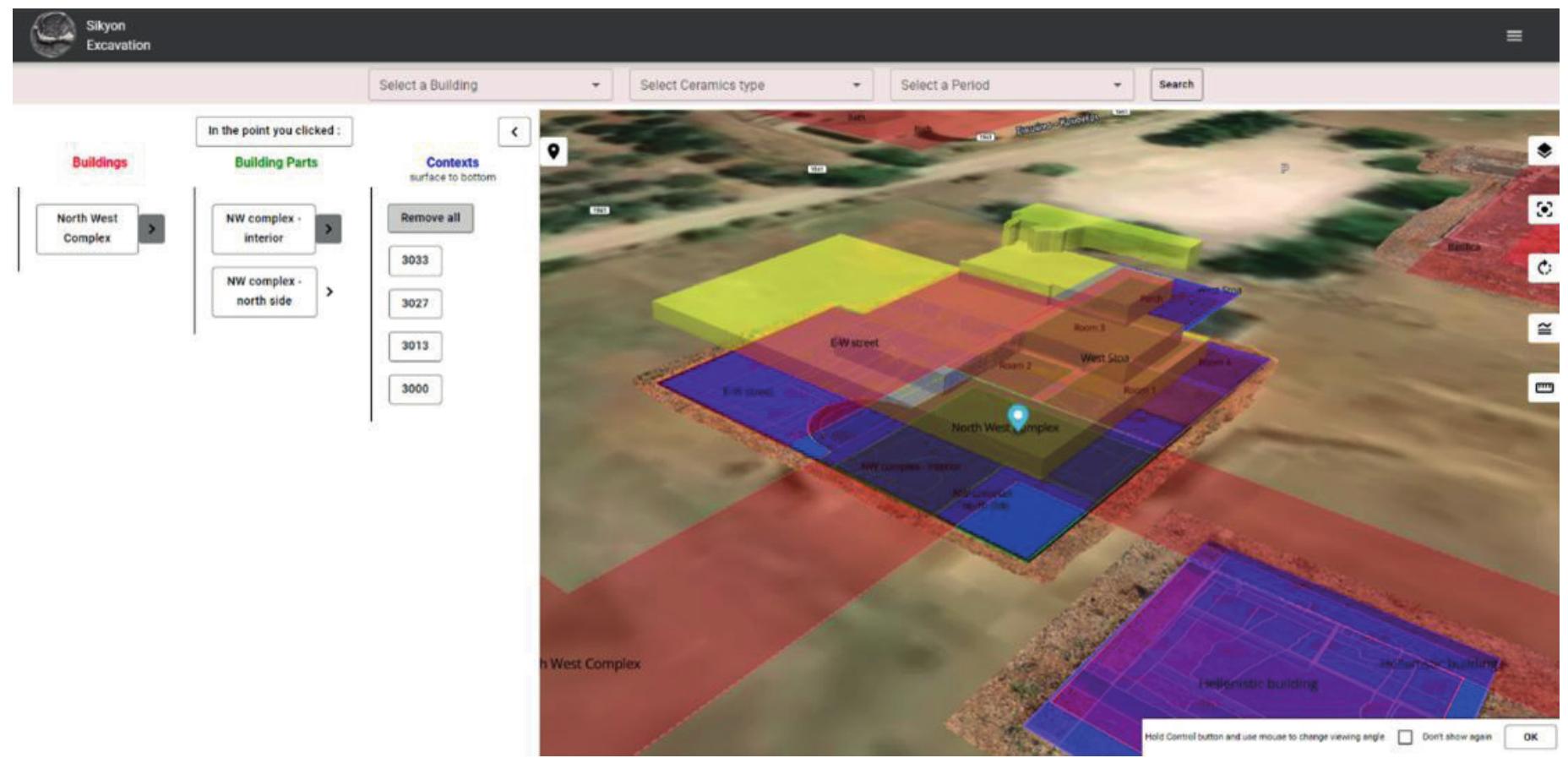The image size is (1568, 769).
Task: Click the rotate view icon
Action: pos(1543,269)
